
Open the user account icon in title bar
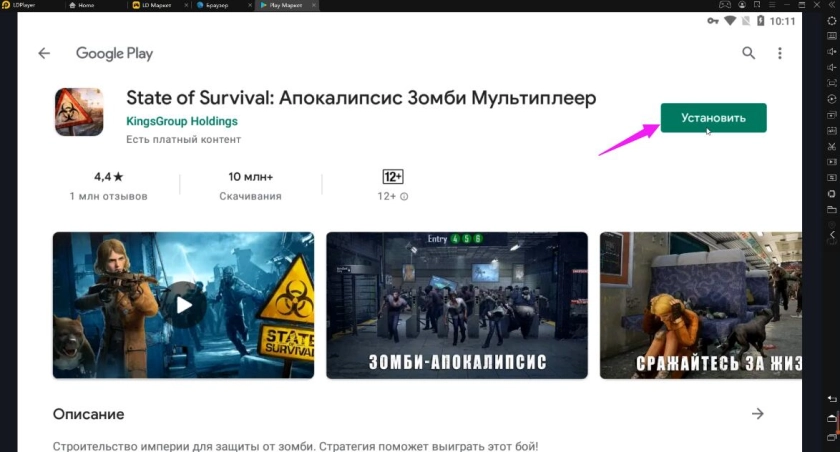742,5
